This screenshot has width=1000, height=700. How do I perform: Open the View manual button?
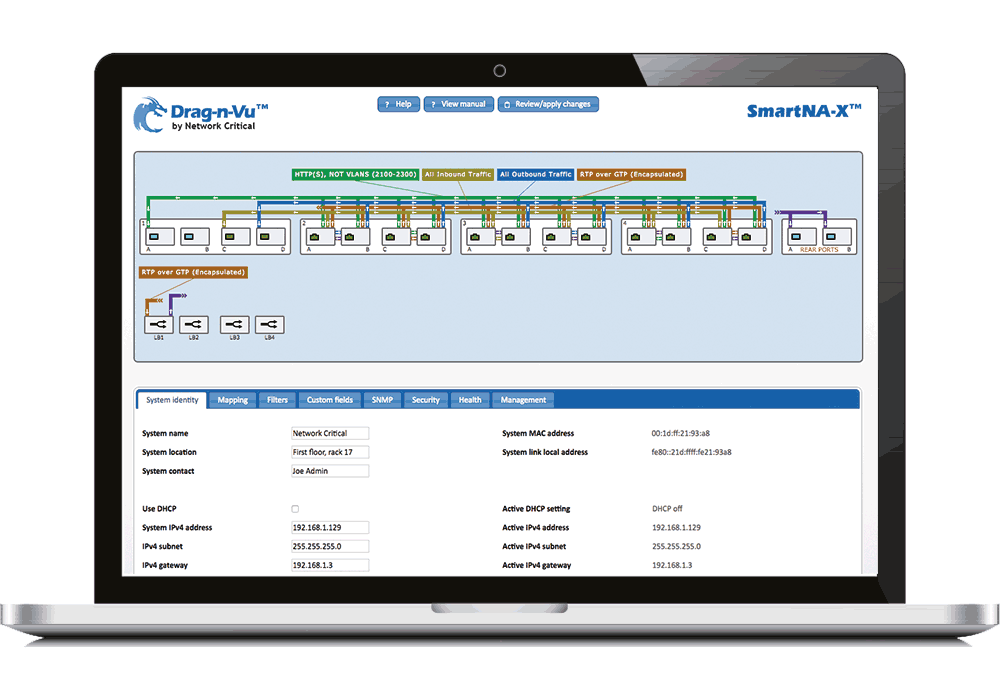tap(459, 104)
